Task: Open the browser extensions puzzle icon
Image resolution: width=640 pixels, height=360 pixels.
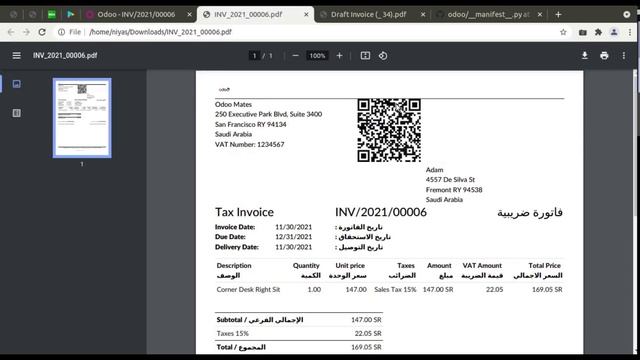Action: point(598,32)
